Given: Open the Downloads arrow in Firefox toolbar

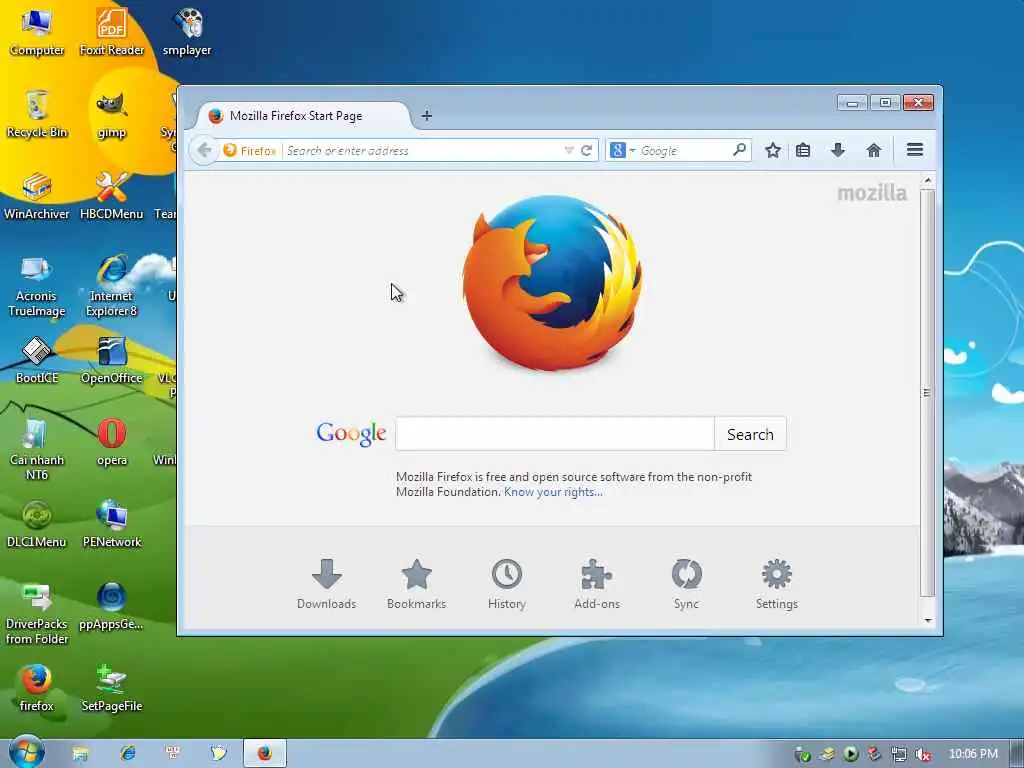Looking at the screenshot, I should point(838,150).
